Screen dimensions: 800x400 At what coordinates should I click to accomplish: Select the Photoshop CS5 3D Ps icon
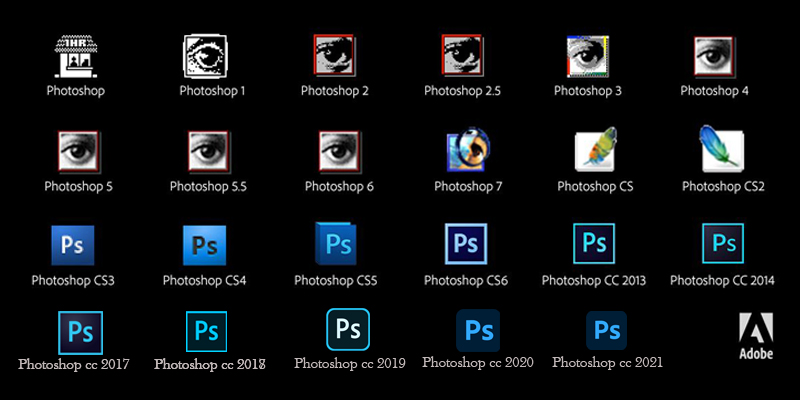point(336,243)
